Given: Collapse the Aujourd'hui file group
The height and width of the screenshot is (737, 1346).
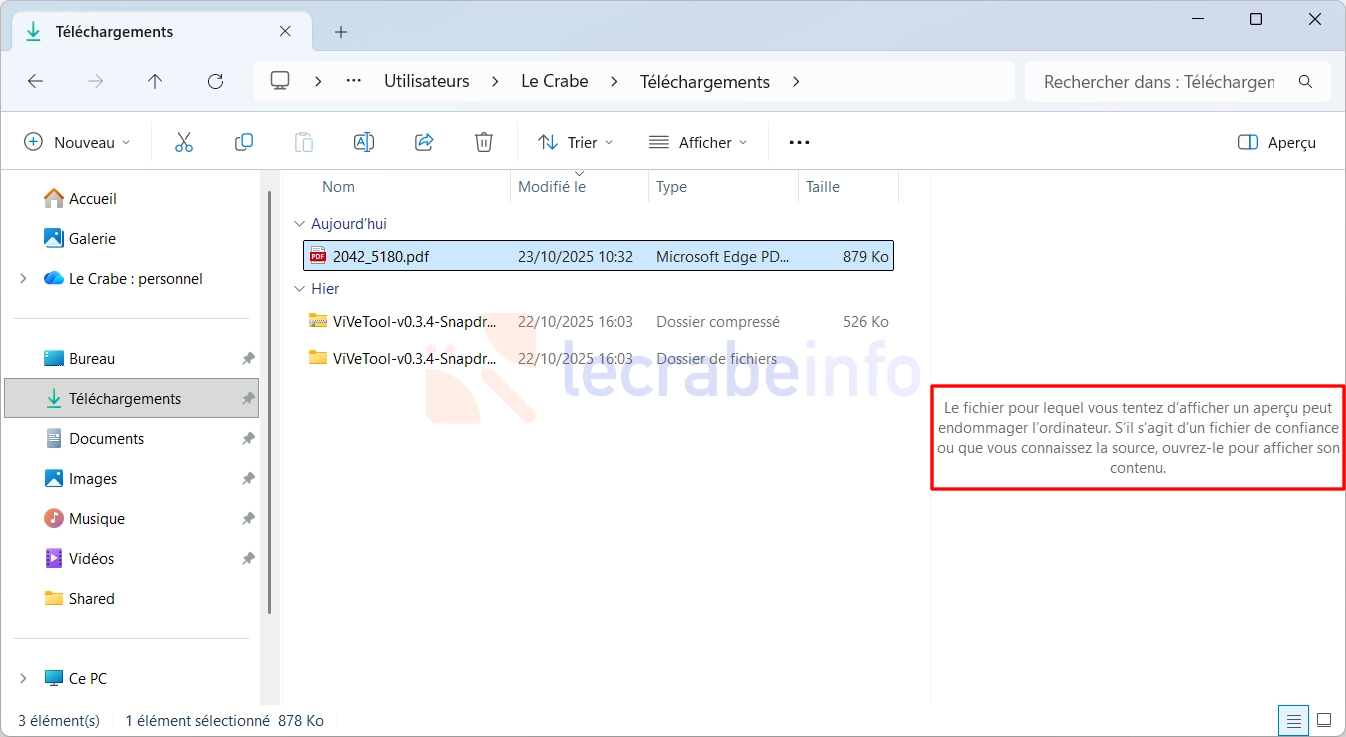Looking at the screenshot, I should [x=298, y=224].
